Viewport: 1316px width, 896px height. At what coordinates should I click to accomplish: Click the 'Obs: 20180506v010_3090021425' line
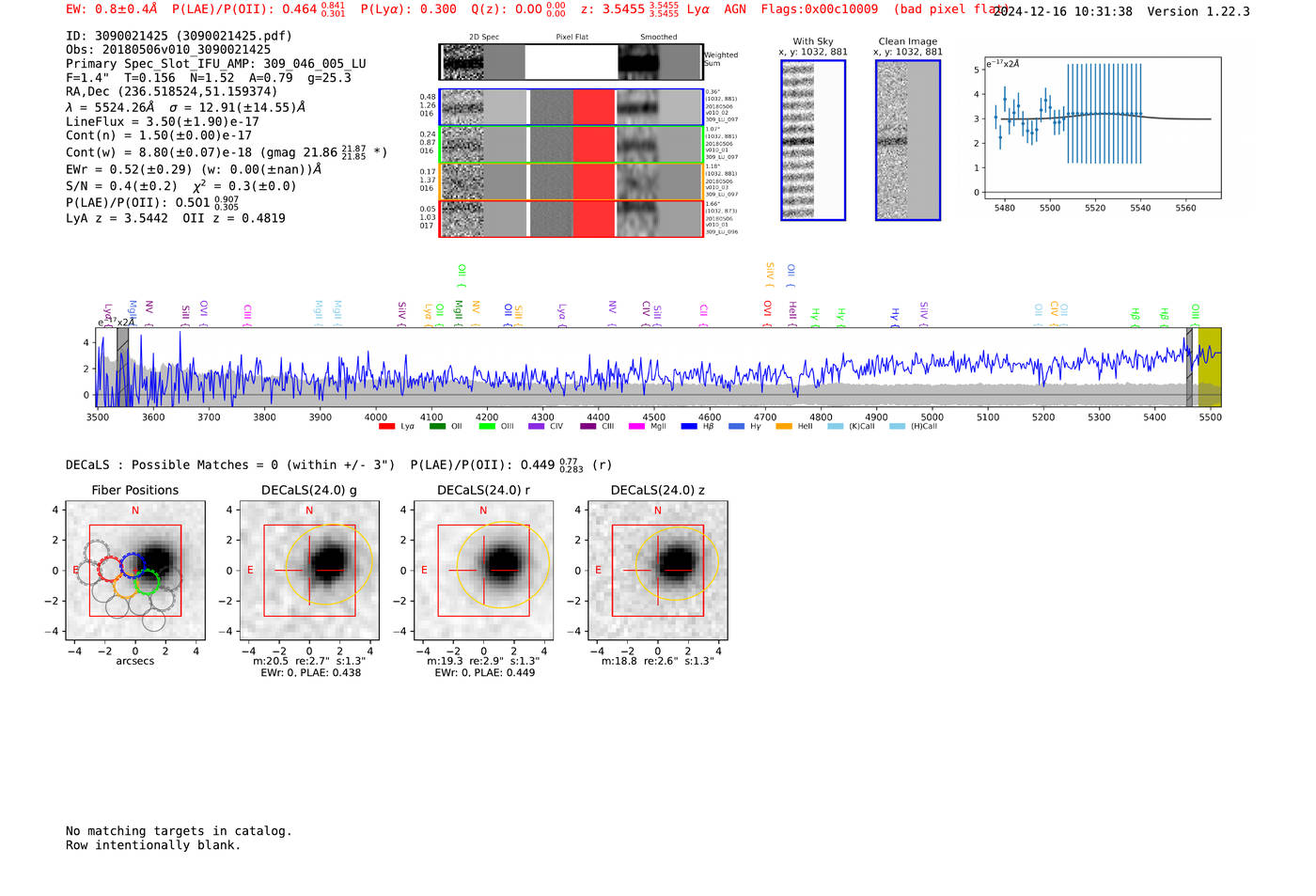168,49
